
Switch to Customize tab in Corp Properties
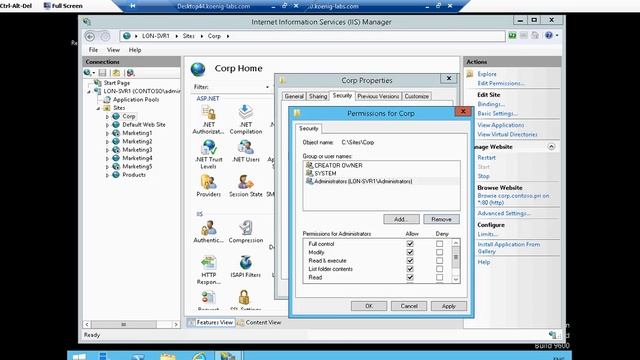coord(416,96)
